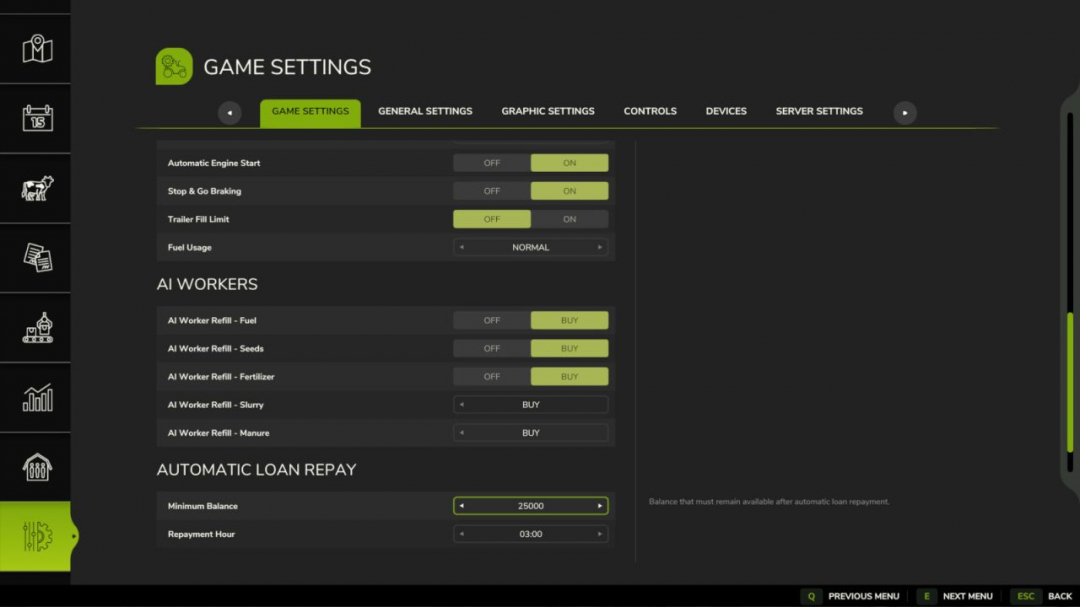Click the AUTOMATIC LOAN REPAY heading

point(256,470)
